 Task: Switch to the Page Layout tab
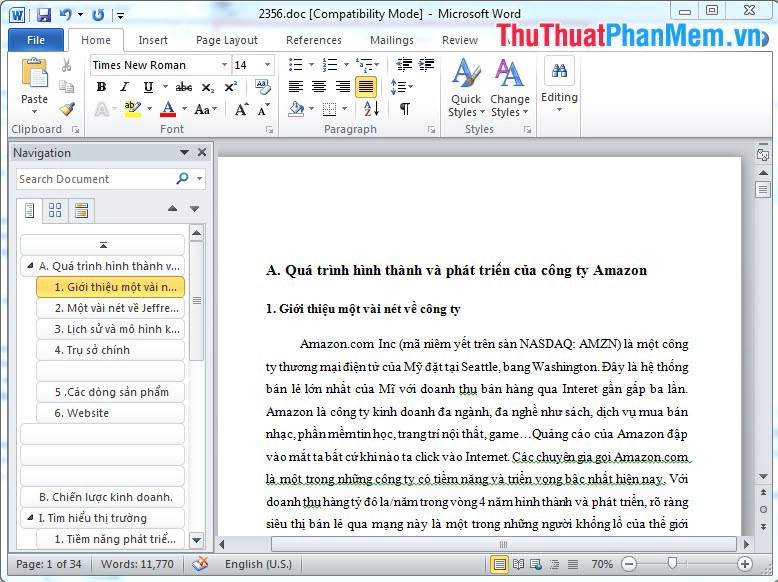tap(227, 40)
